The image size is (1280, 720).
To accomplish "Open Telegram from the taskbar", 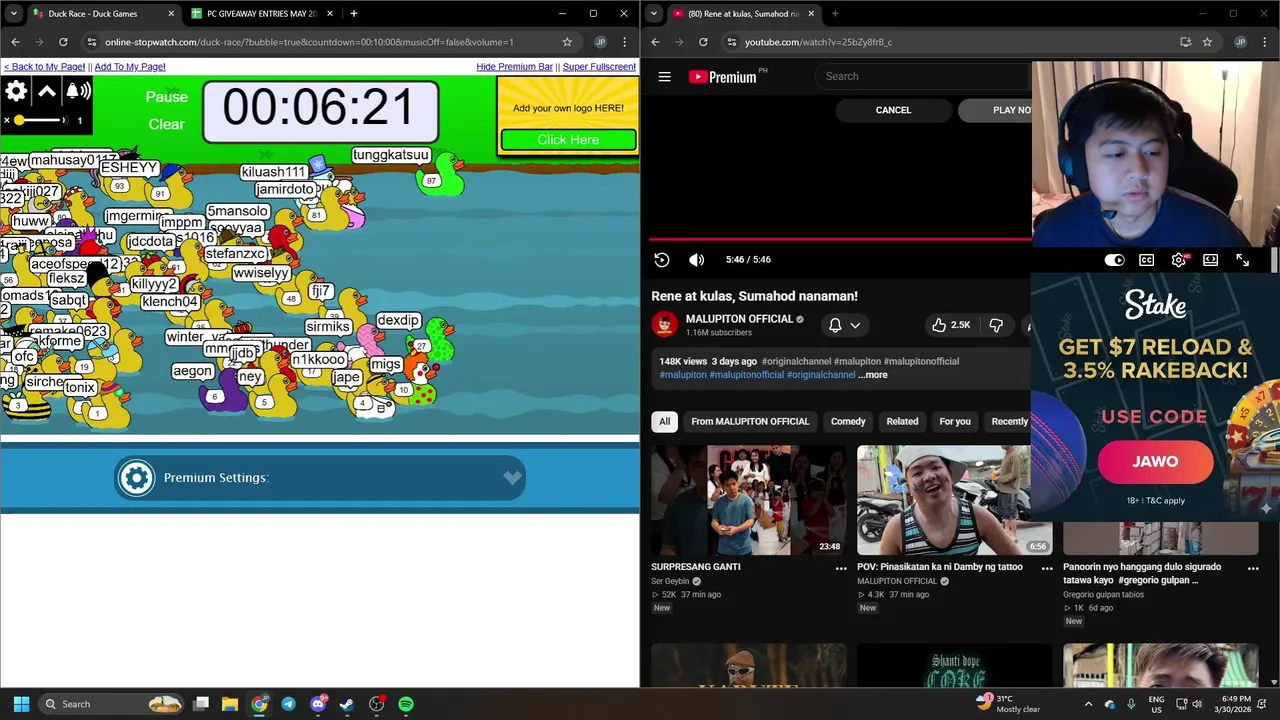I will pos(289,704).
